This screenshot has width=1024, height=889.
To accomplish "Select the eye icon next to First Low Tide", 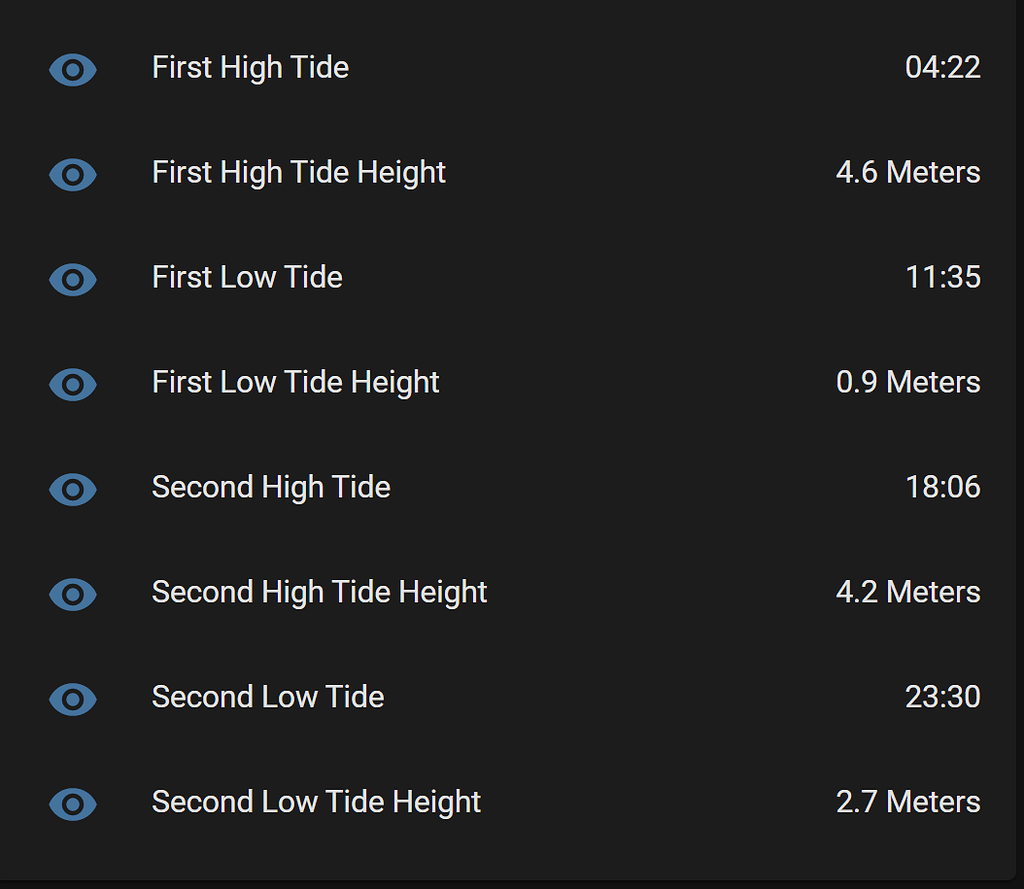I will tap(73, 279).
